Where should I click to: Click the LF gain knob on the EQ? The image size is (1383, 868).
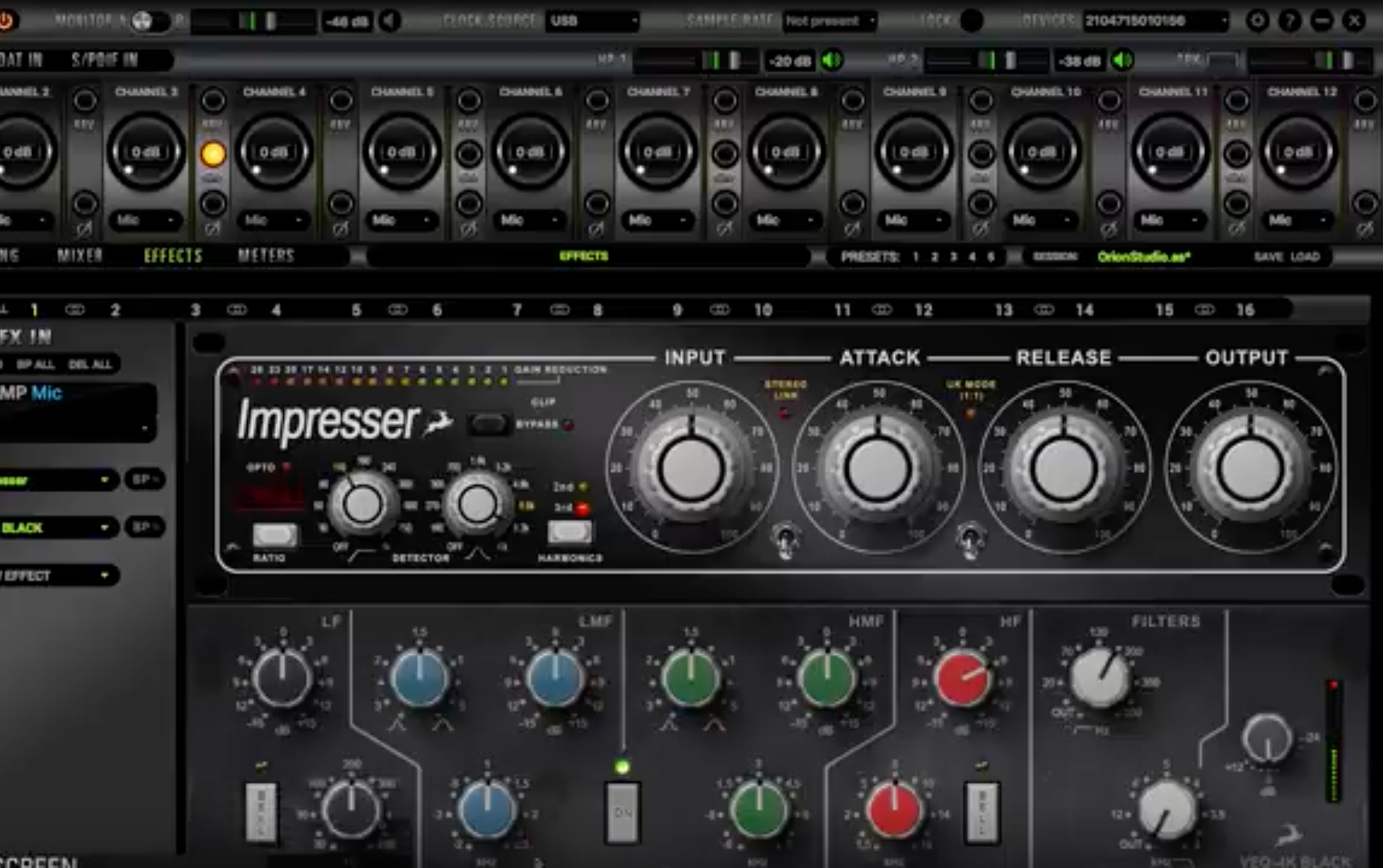pos(282,678)
